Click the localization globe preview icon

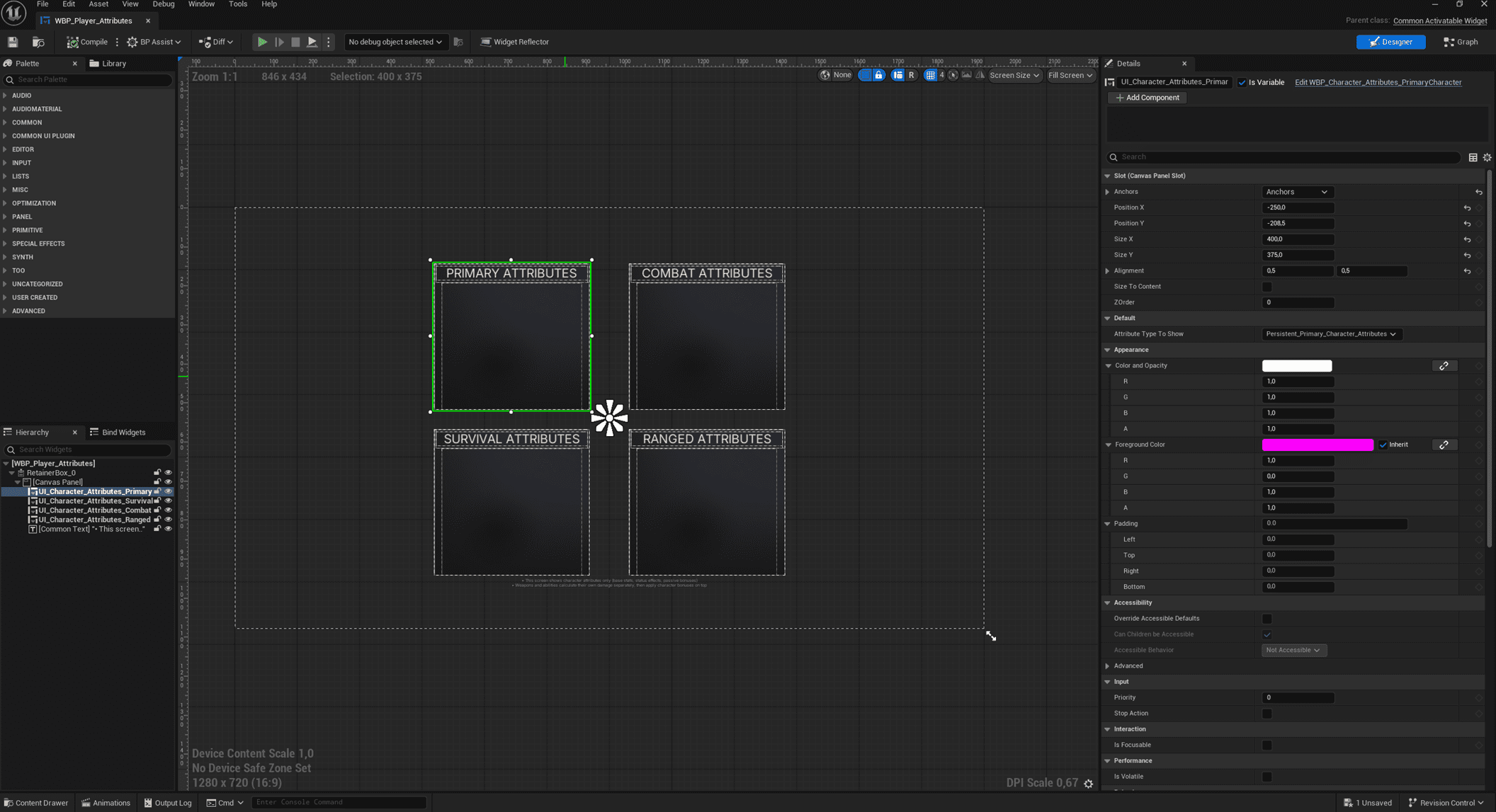pyautogui.click(x=824, y=75)
